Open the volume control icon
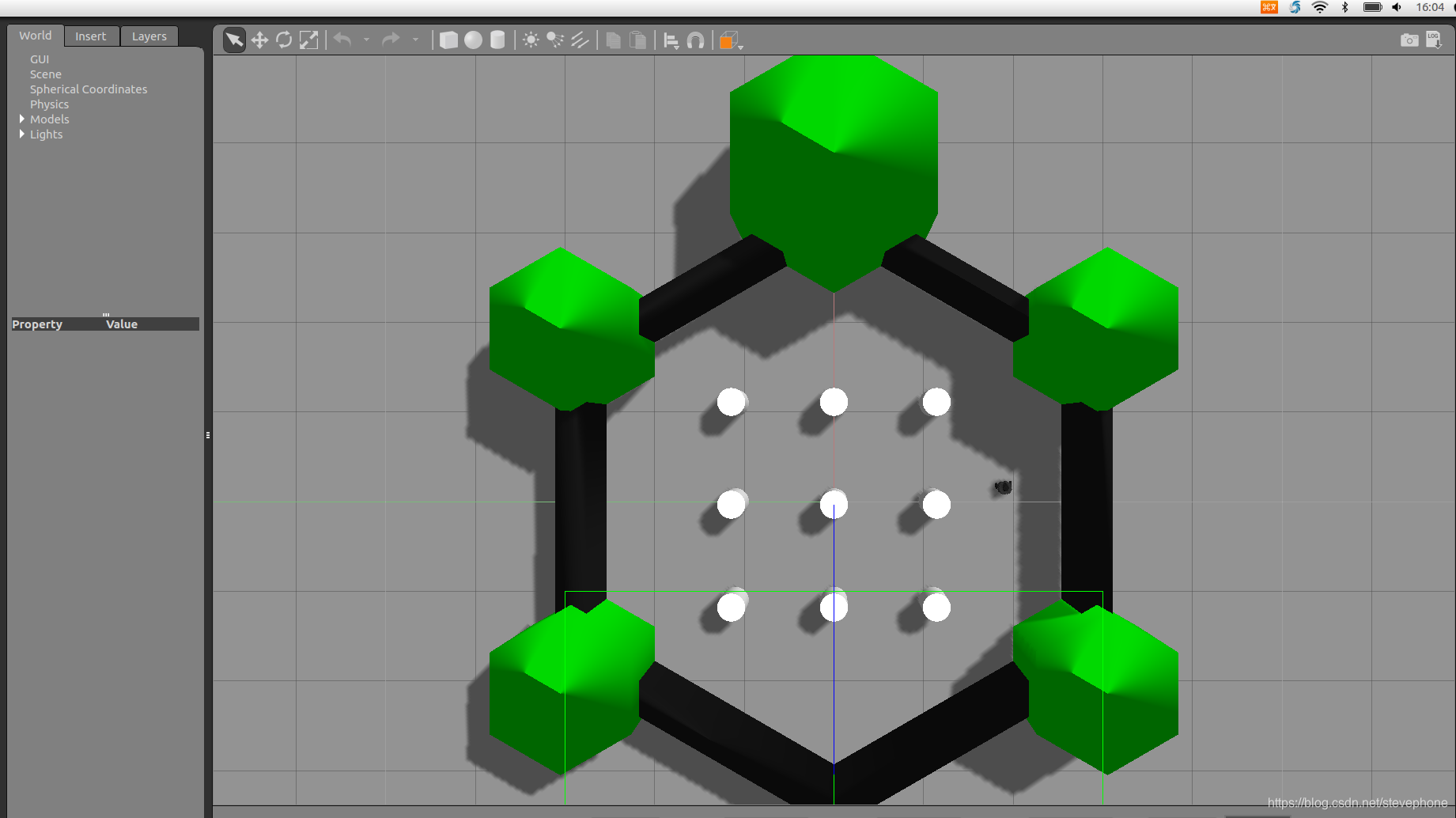Image resolution: width=1456 pixels, height=818 pixels. click(x=1397, y=7)
